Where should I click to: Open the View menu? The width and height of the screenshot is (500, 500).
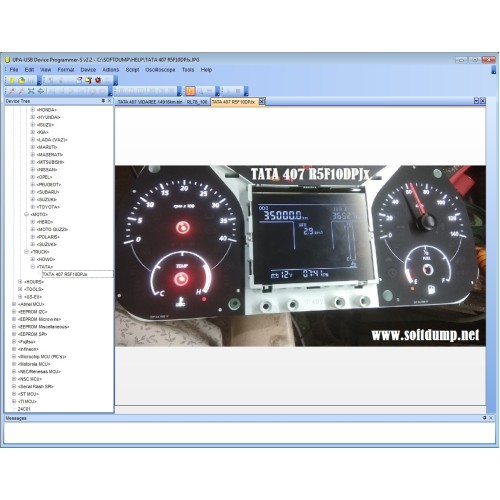point(45,70)
